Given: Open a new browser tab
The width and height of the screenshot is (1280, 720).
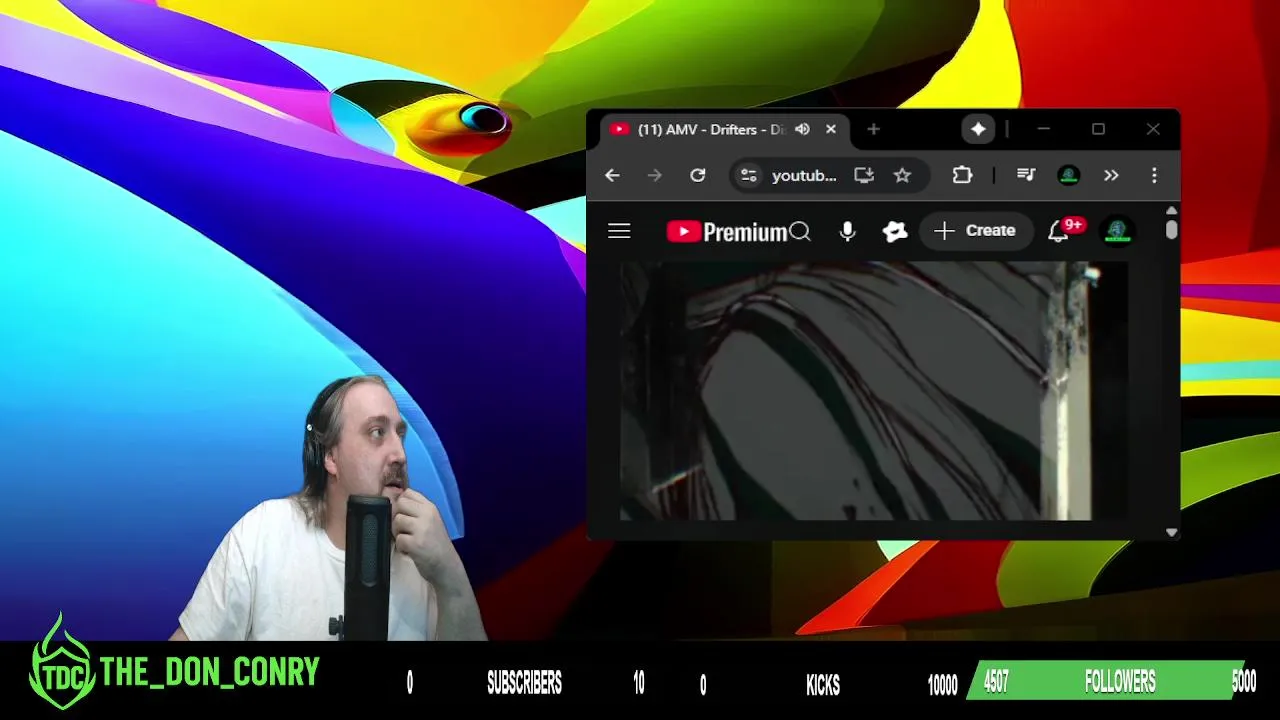Looking at the screenshot, I should [873, 129].
